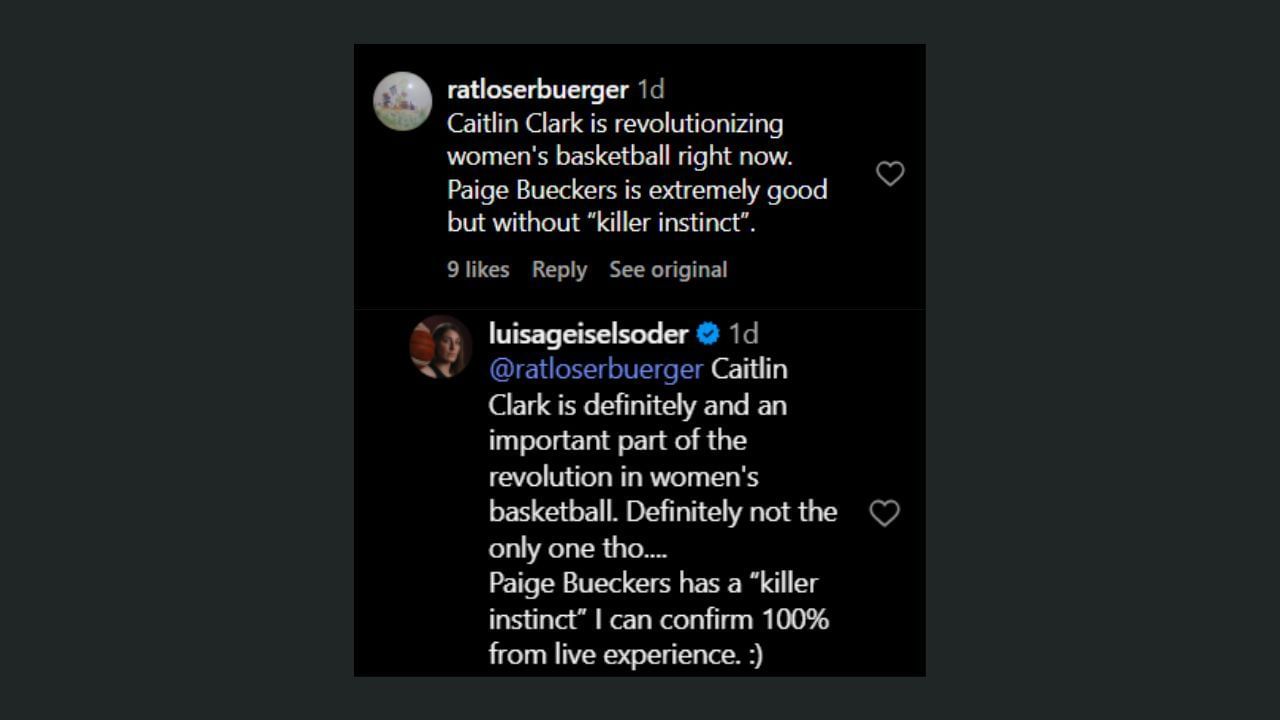Open luisageiselsoder's profile picture

441,344
